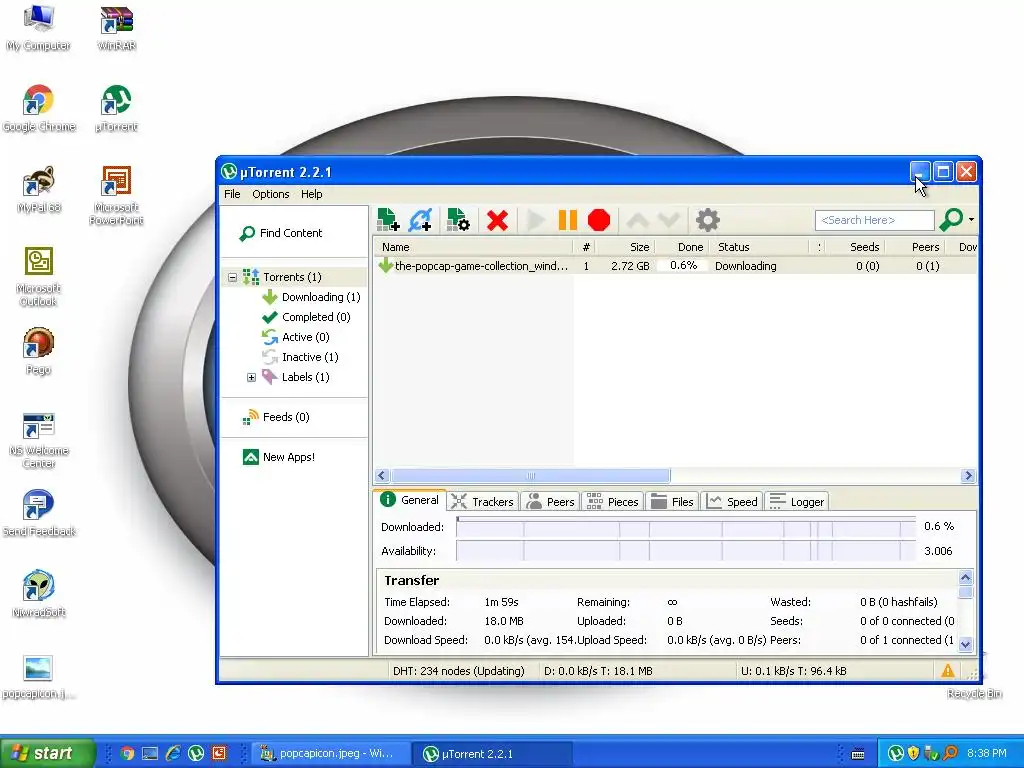Switch to the Pieces tab

(x=613, y=502)
